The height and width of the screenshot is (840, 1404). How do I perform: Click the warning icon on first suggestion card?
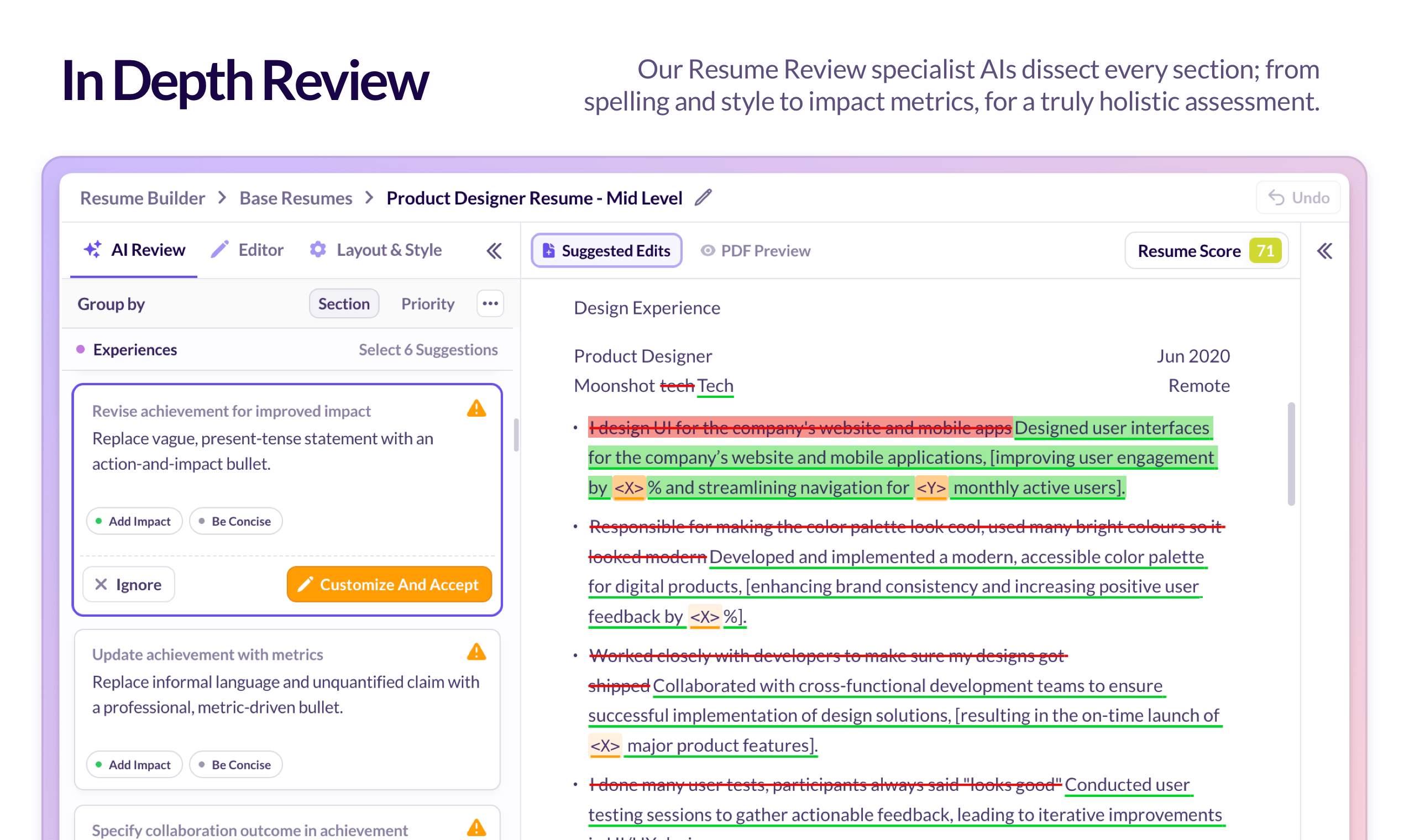click(x=476, y=409)
